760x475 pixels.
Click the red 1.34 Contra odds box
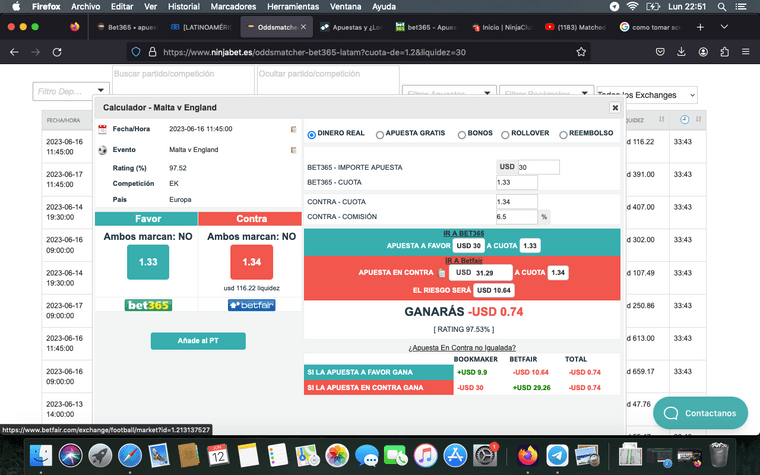(x=252, y=262)
